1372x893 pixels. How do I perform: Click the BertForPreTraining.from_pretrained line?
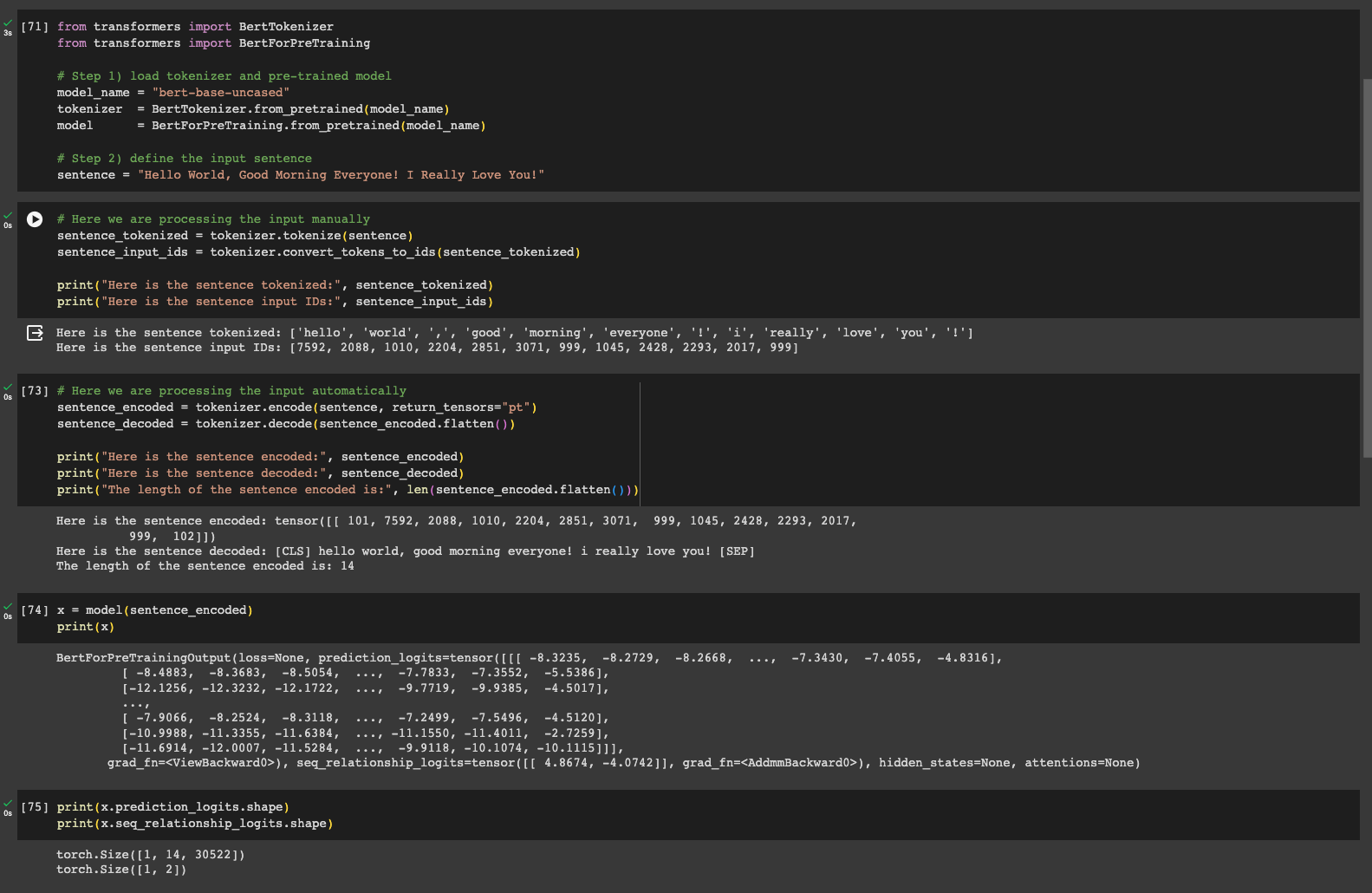pyautogui.click(x=271, y=126)
